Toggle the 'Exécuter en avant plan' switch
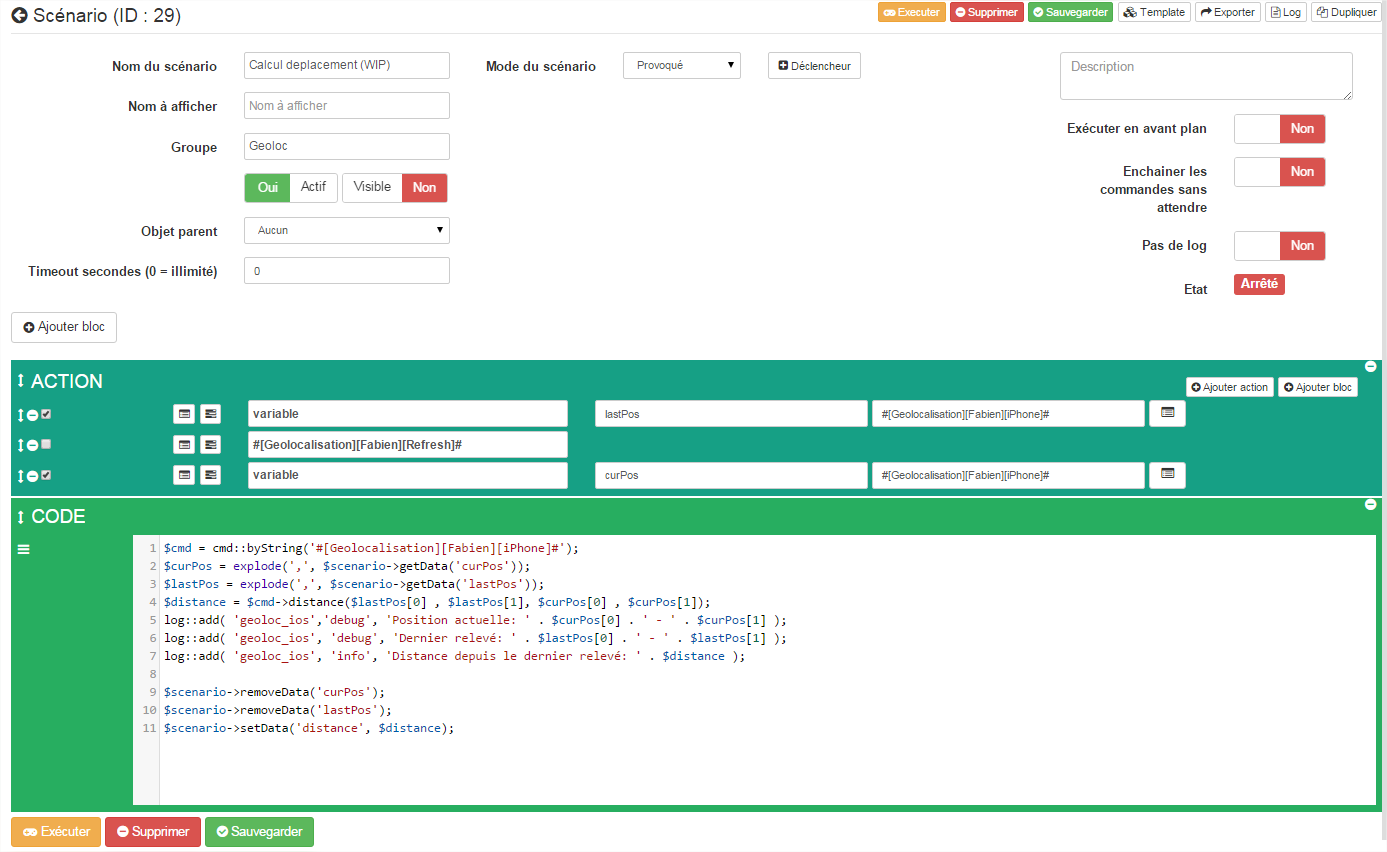Viewport: 1387px width, 852px height. [1279, 129]
